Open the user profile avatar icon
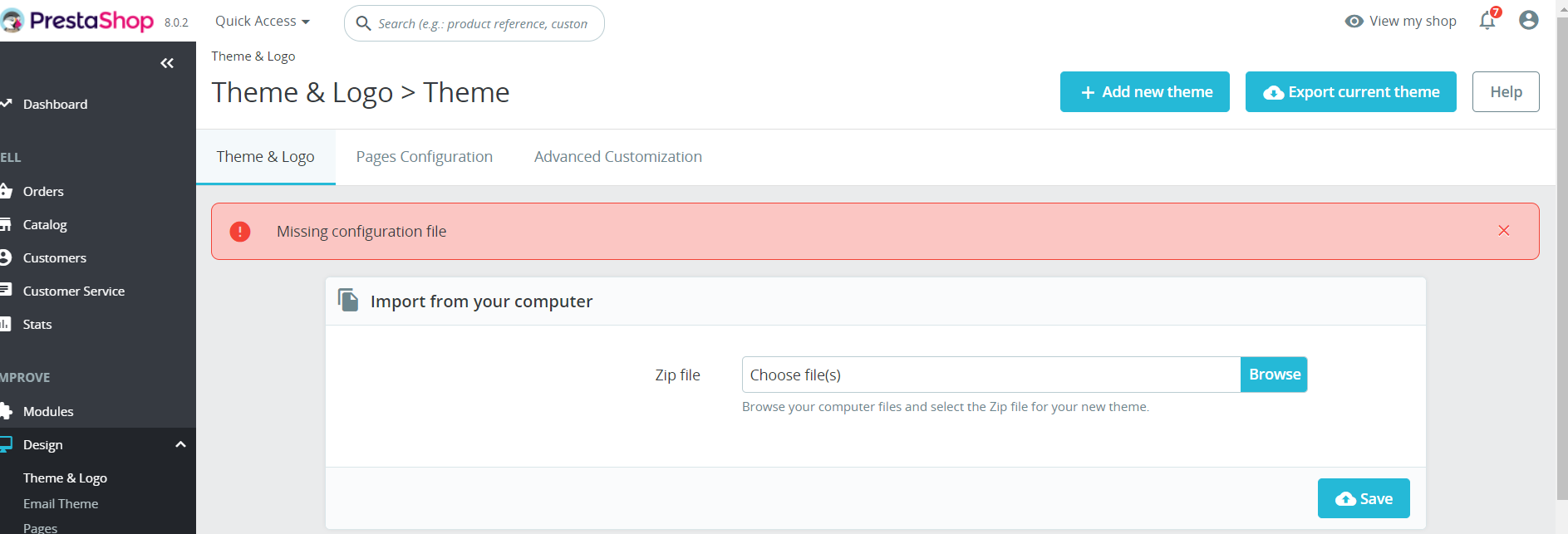 tap(1528, 20)
